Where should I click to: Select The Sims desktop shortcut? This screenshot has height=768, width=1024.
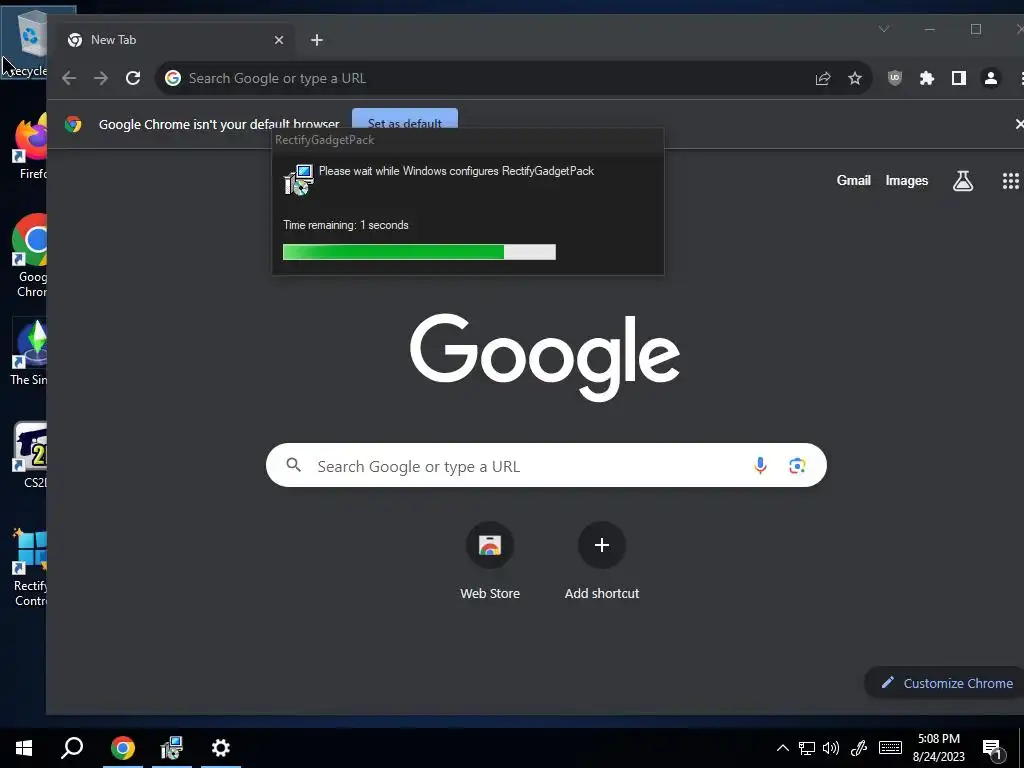click(x=29, y=353)
